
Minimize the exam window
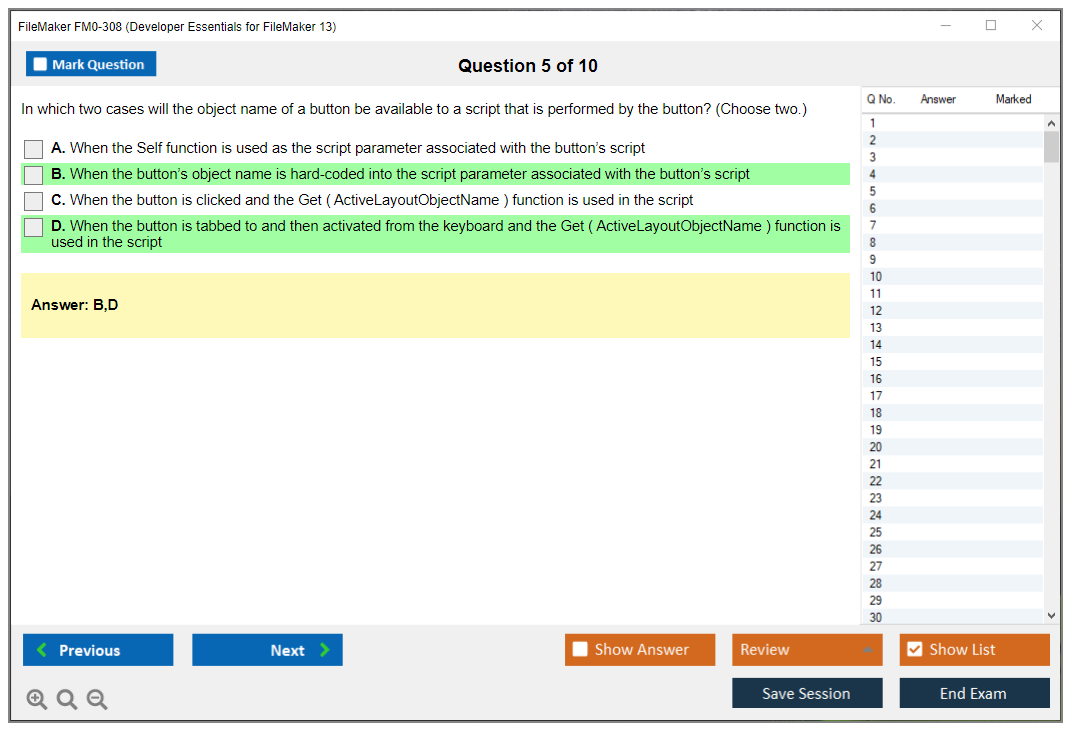pyautogui.click(x=945, y=26)
